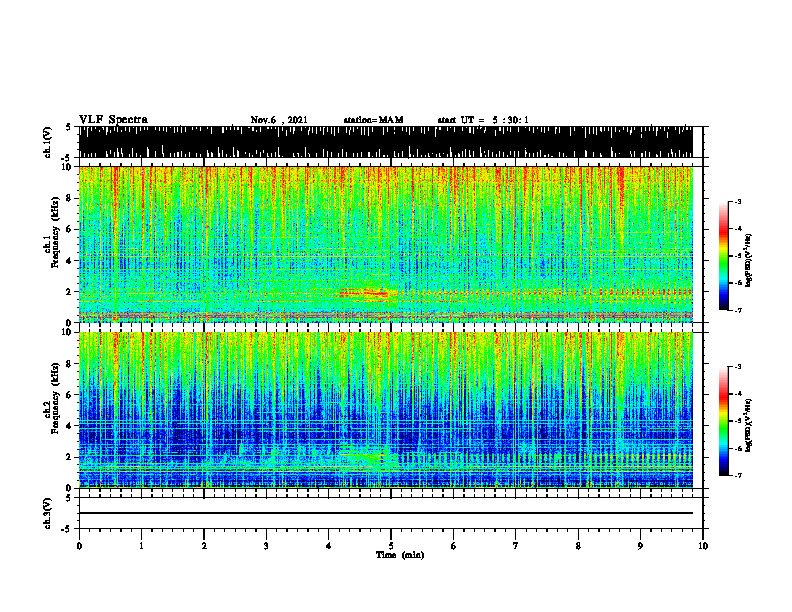Click the "ch.3(V)" axis label
Screen dimensions: 792x612
pos(48,513)
